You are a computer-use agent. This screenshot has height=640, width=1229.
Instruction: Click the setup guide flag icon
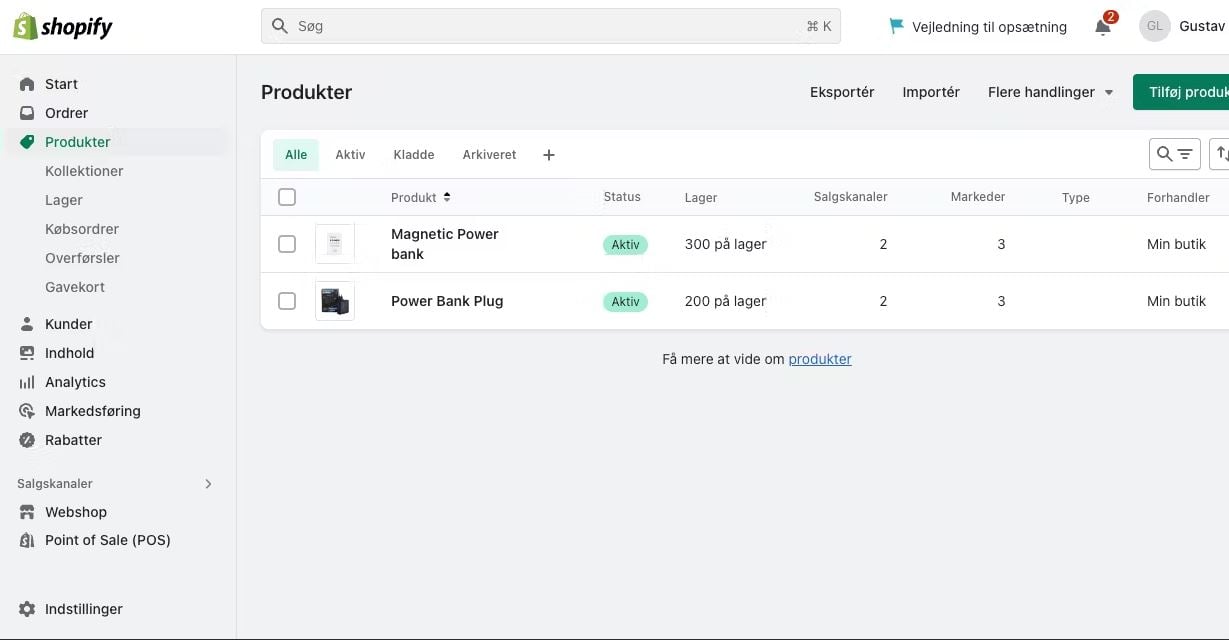pos(896,27)
